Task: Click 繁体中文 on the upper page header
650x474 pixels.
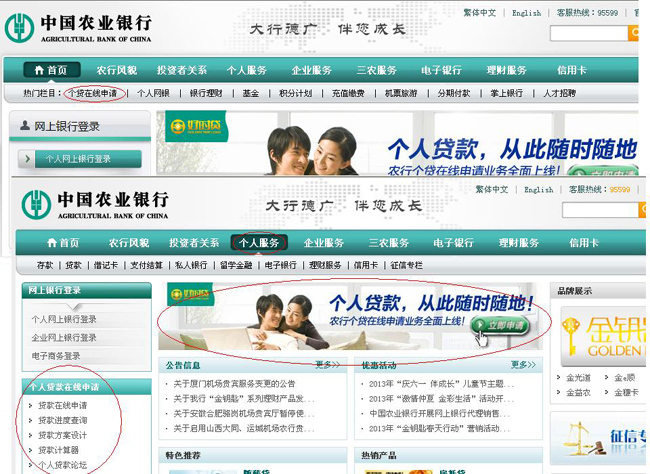Action: [x=480, y=13]
